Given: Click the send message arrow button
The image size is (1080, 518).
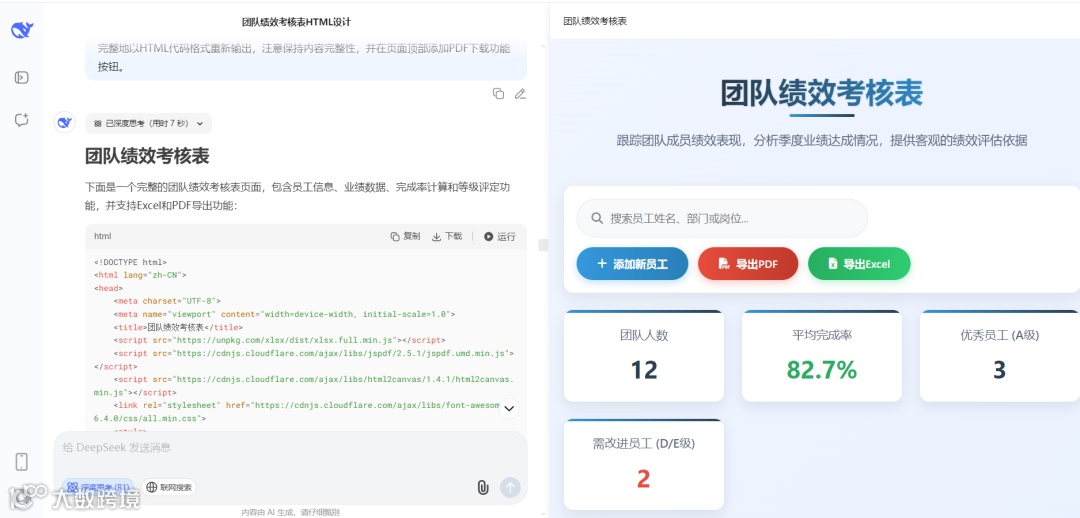Looking at the screenshot, I should (510, 488).
